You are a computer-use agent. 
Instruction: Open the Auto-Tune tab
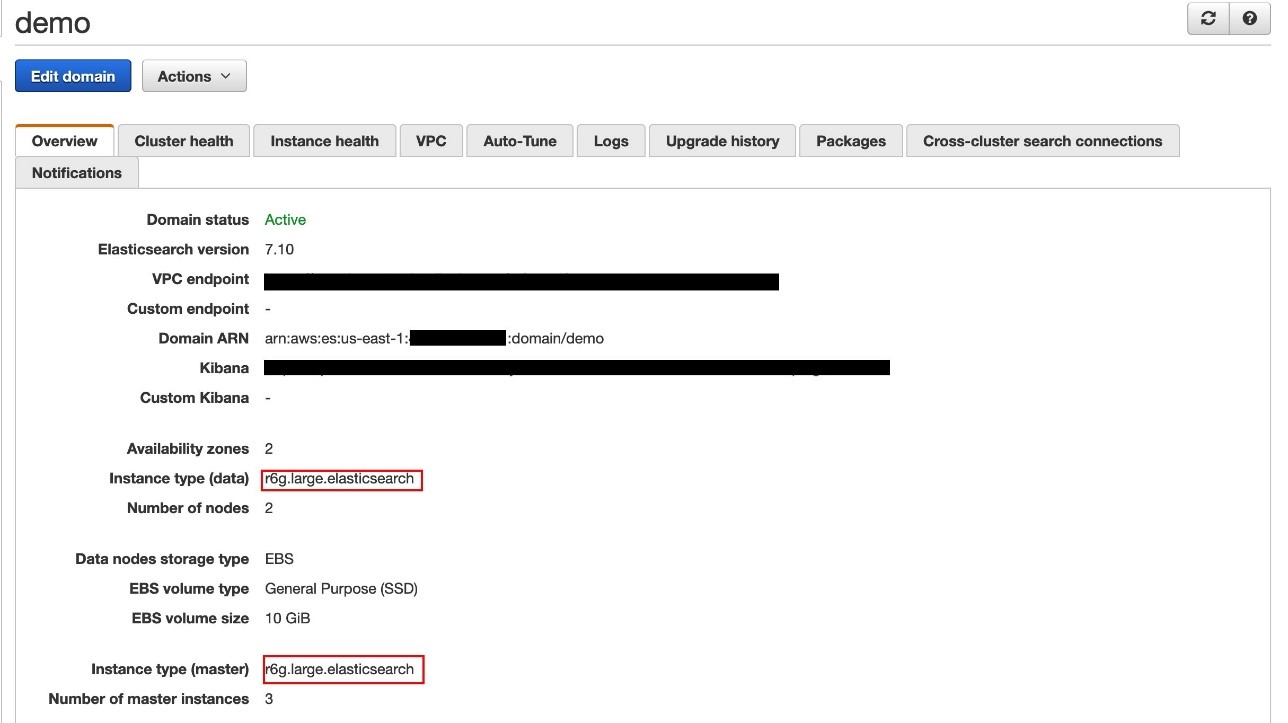point(520,141)
